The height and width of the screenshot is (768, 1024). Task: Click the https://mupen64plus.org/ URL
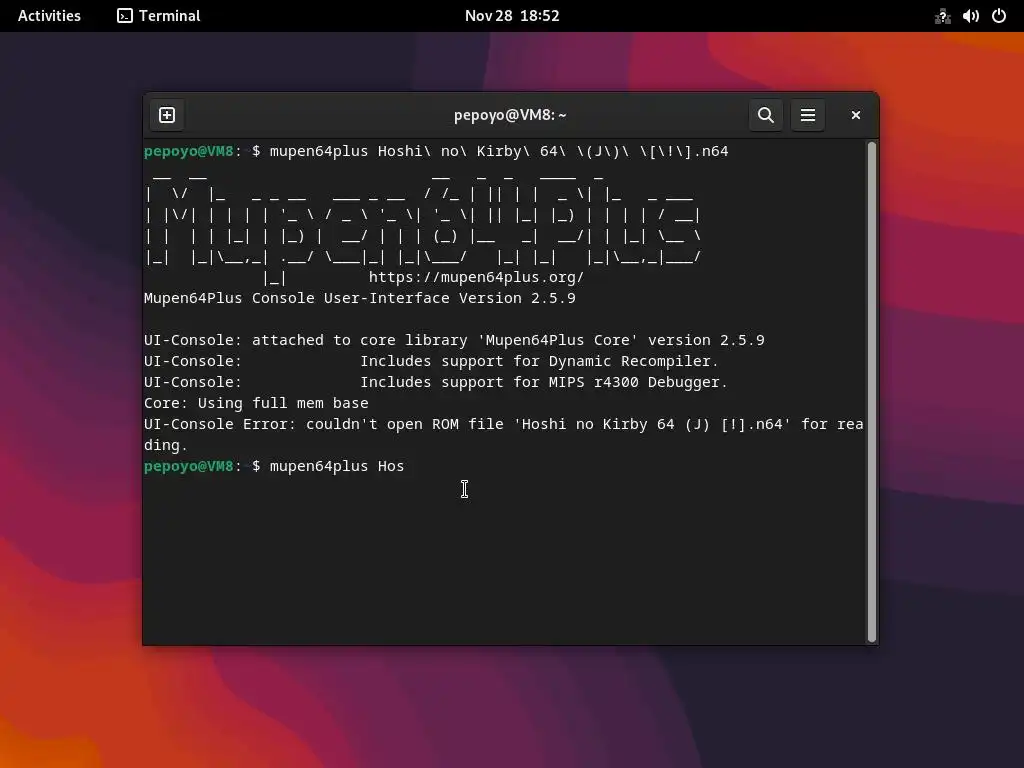pos(476,277)
